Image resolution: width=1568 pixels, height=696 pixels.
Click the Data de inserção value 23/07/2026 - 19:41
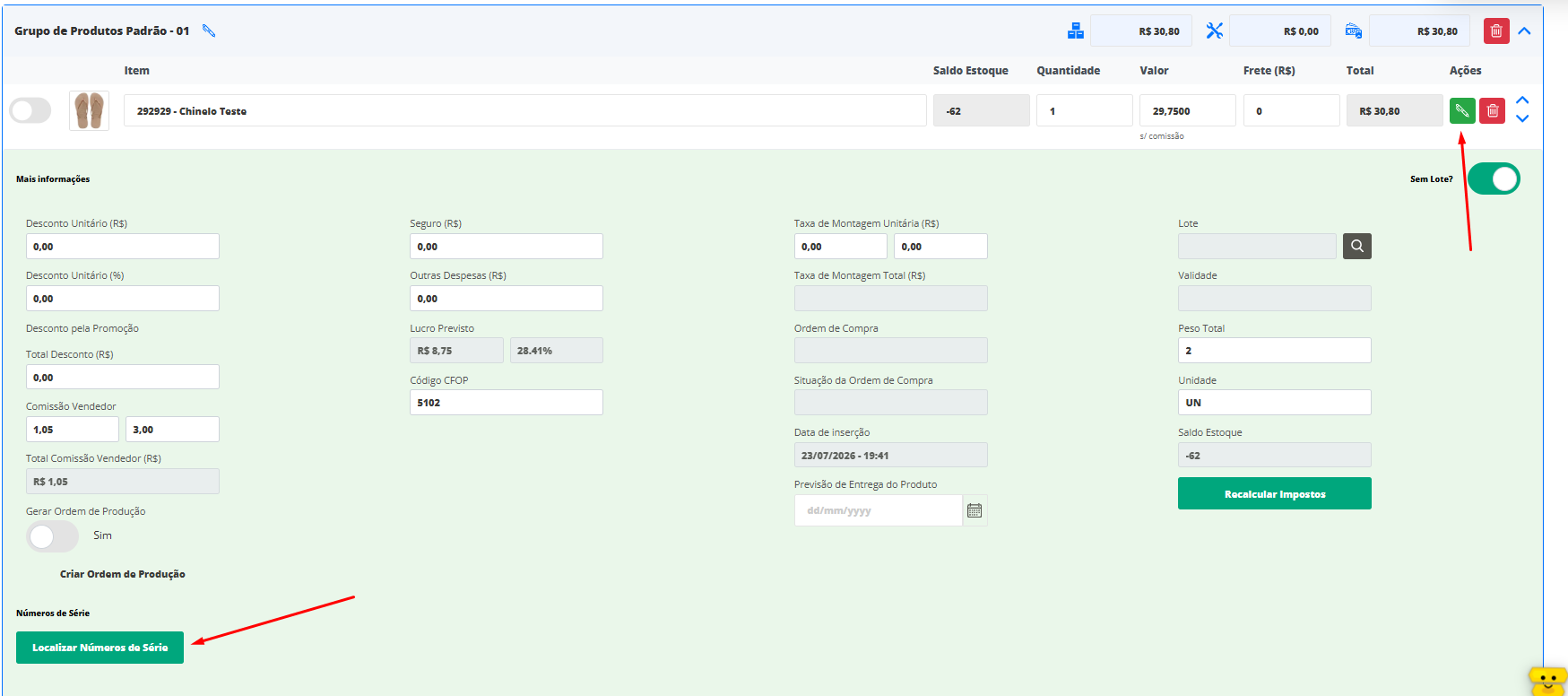891,456
